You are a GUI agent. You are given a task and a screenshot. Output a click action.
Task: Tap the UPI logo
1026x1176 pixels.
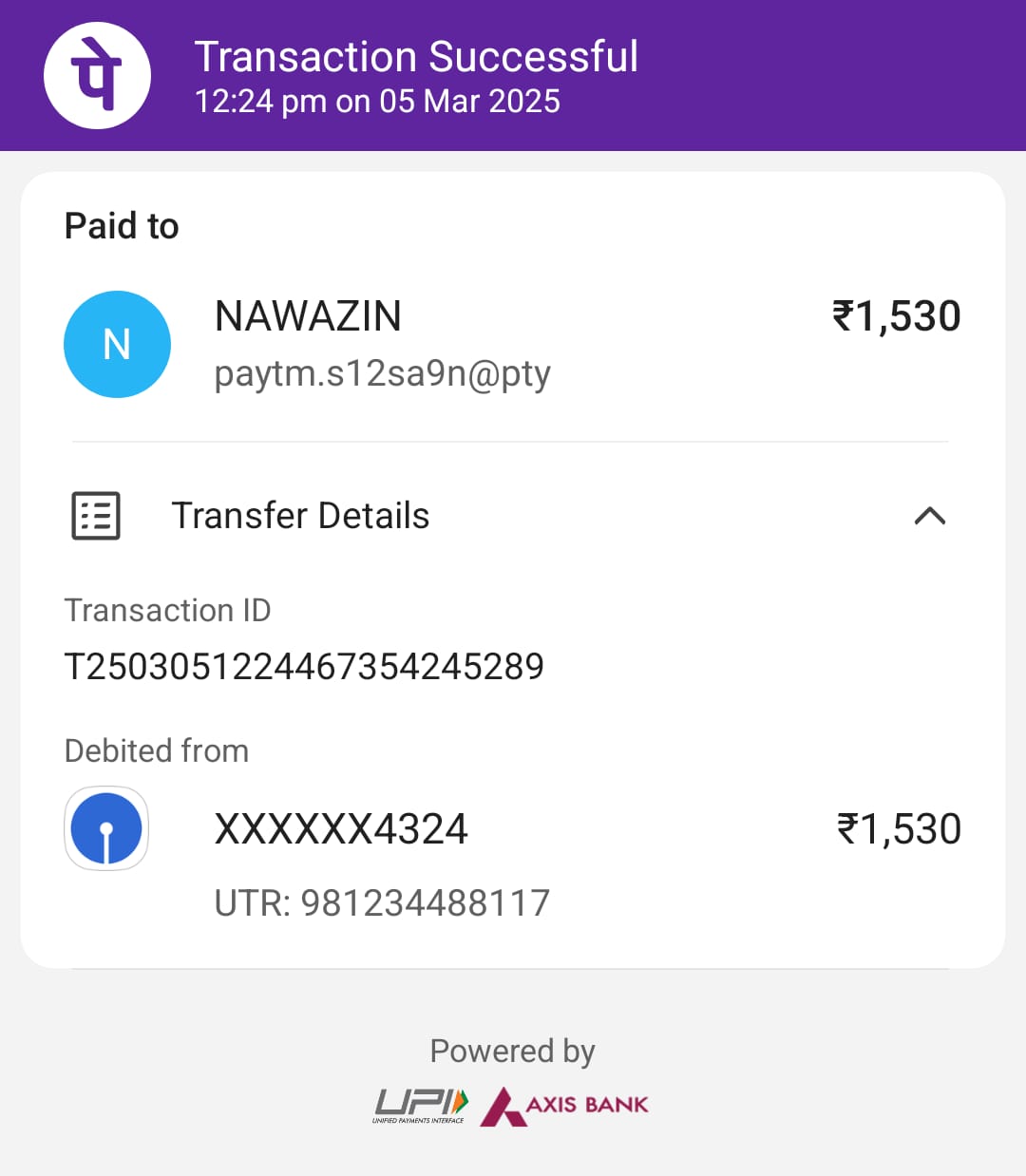(x=420, y=1105)
